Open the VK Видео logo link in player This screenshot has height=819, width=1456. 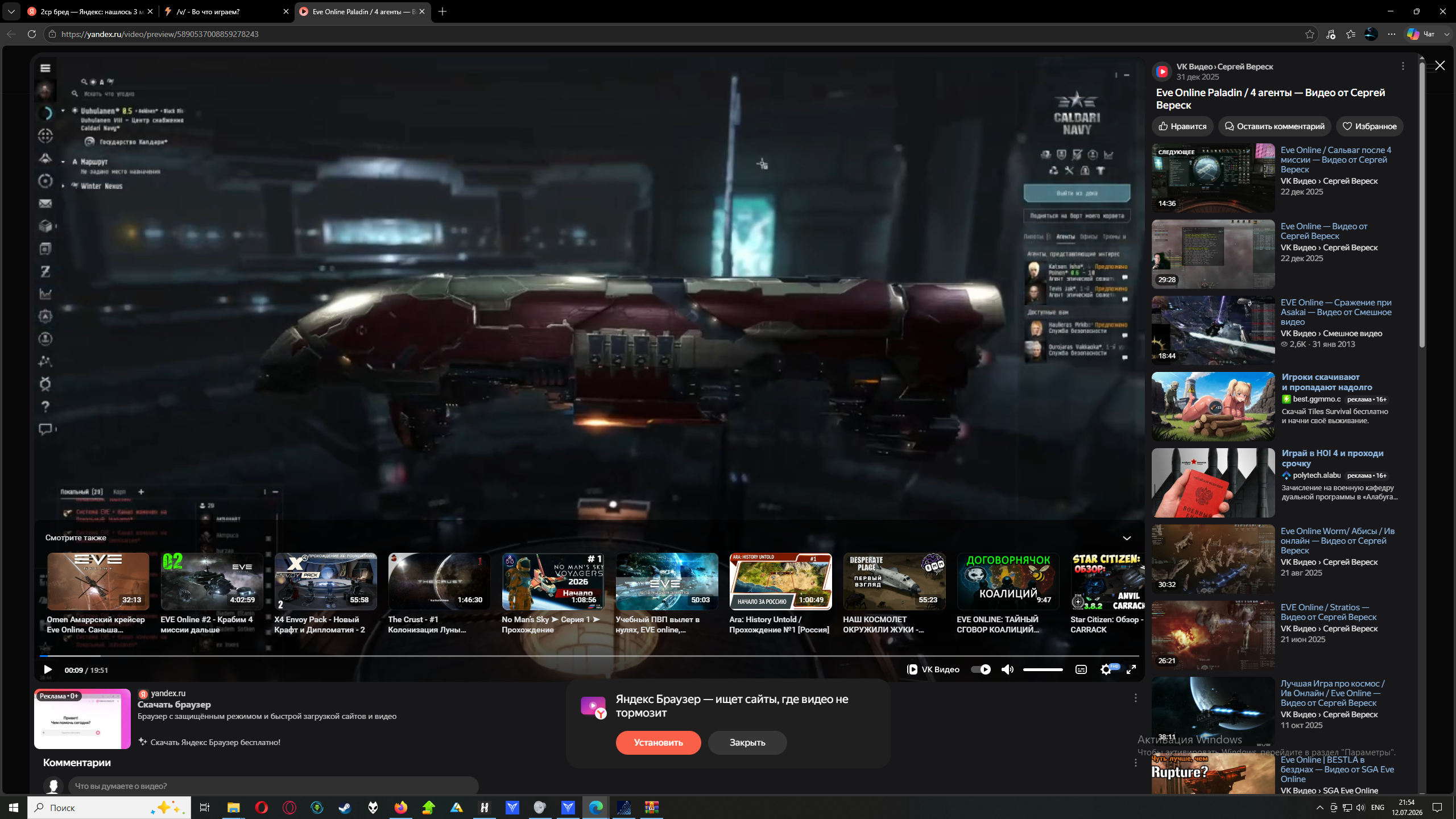[933, 669]
